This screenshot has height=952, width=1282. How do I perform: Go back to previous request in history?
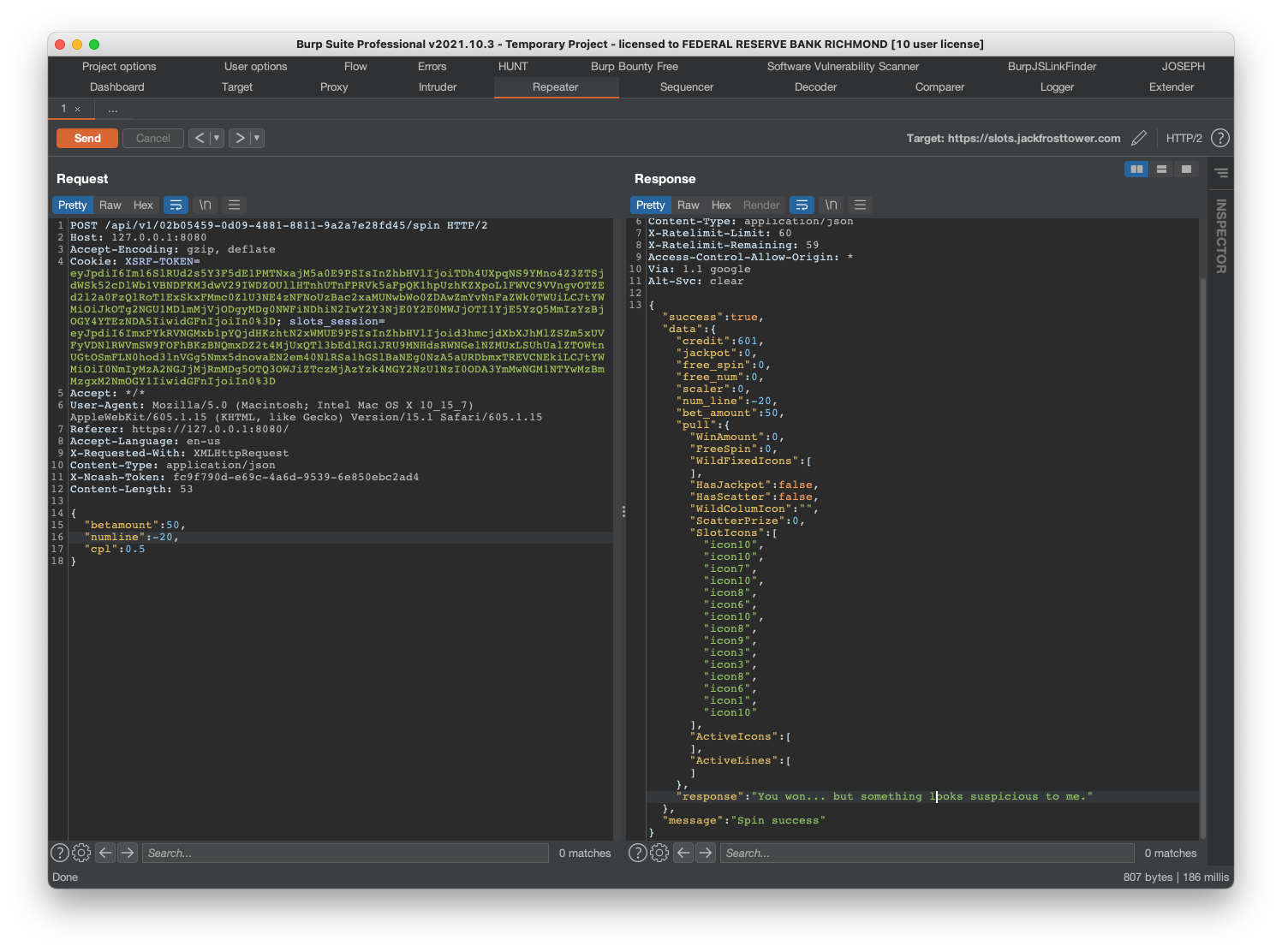199,138
